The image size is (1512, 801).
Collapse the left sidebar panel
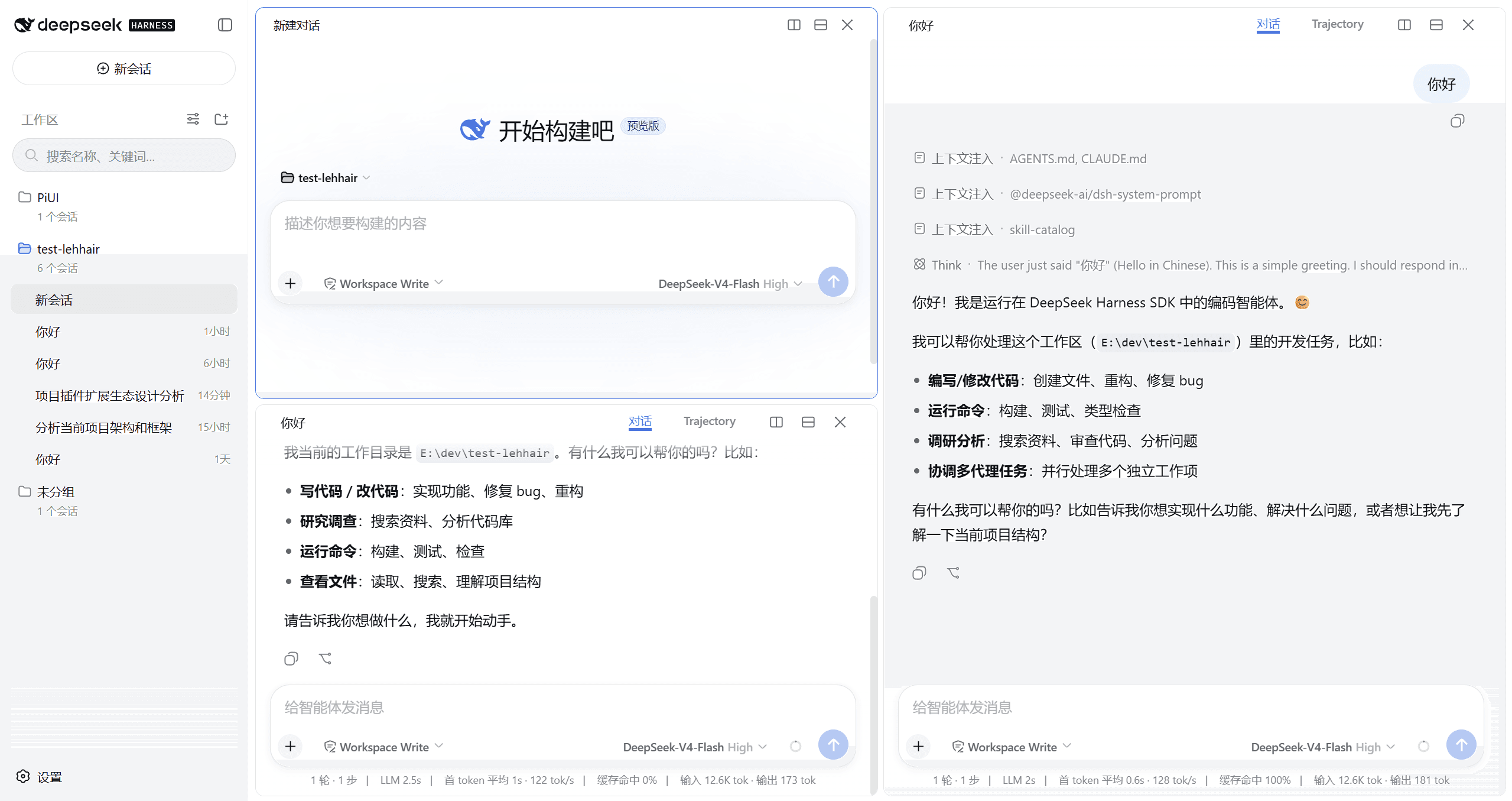tap(225, 25)
